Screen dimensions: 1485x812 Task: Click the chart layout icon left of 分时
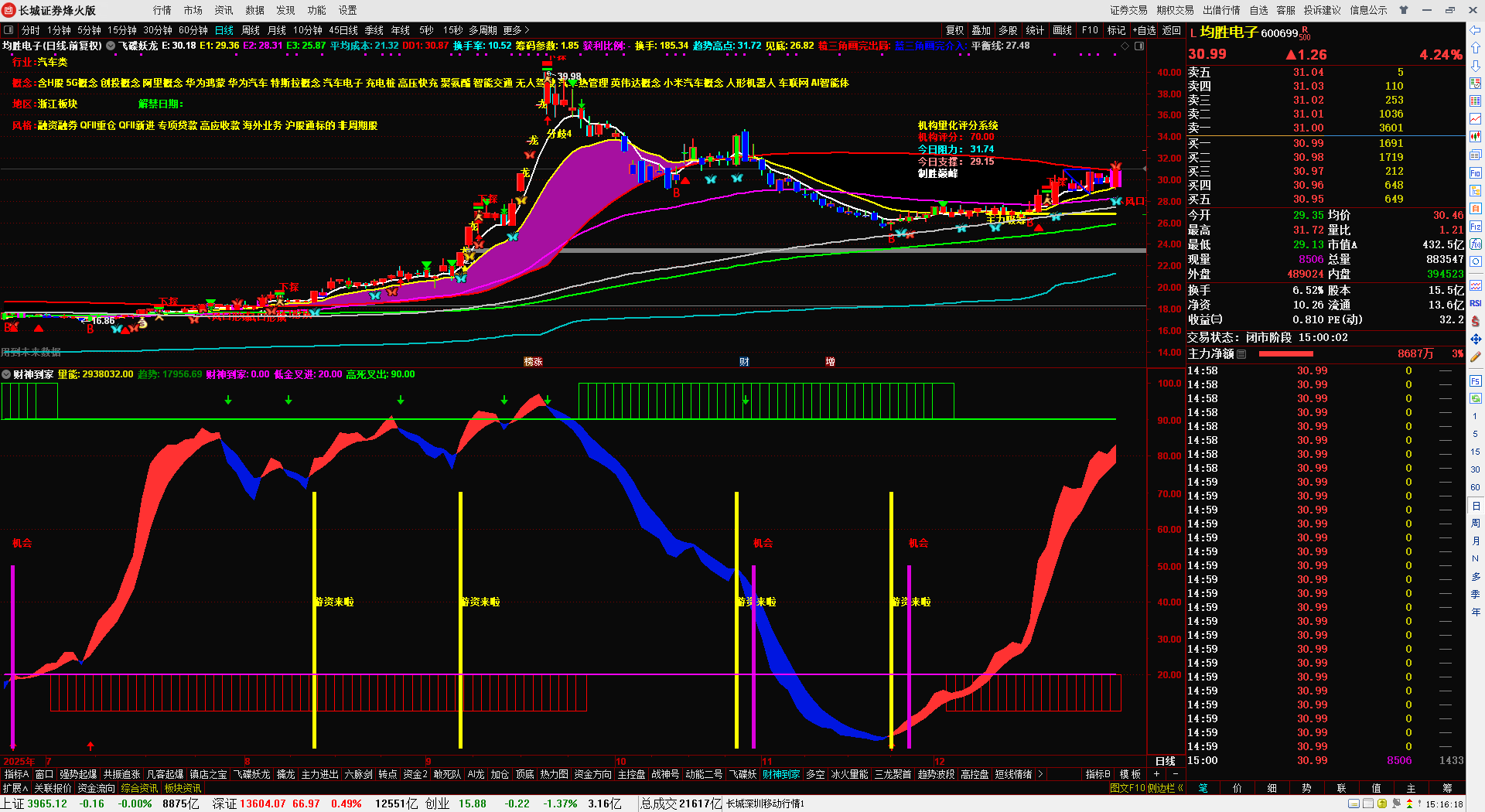(9, 30)
